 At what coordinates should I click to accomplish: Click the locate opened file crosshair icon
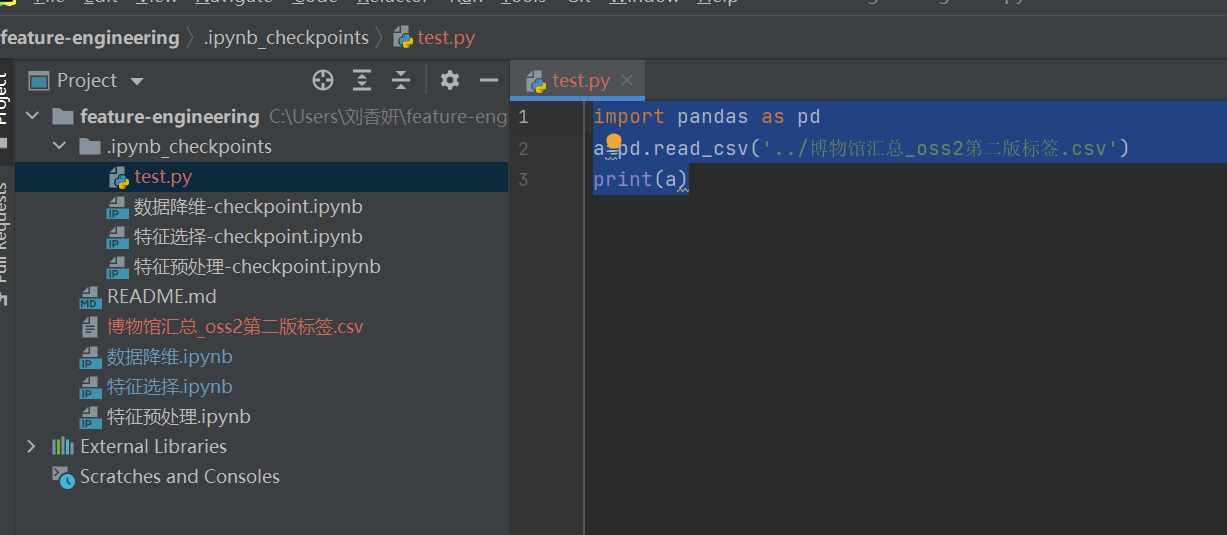322,81
